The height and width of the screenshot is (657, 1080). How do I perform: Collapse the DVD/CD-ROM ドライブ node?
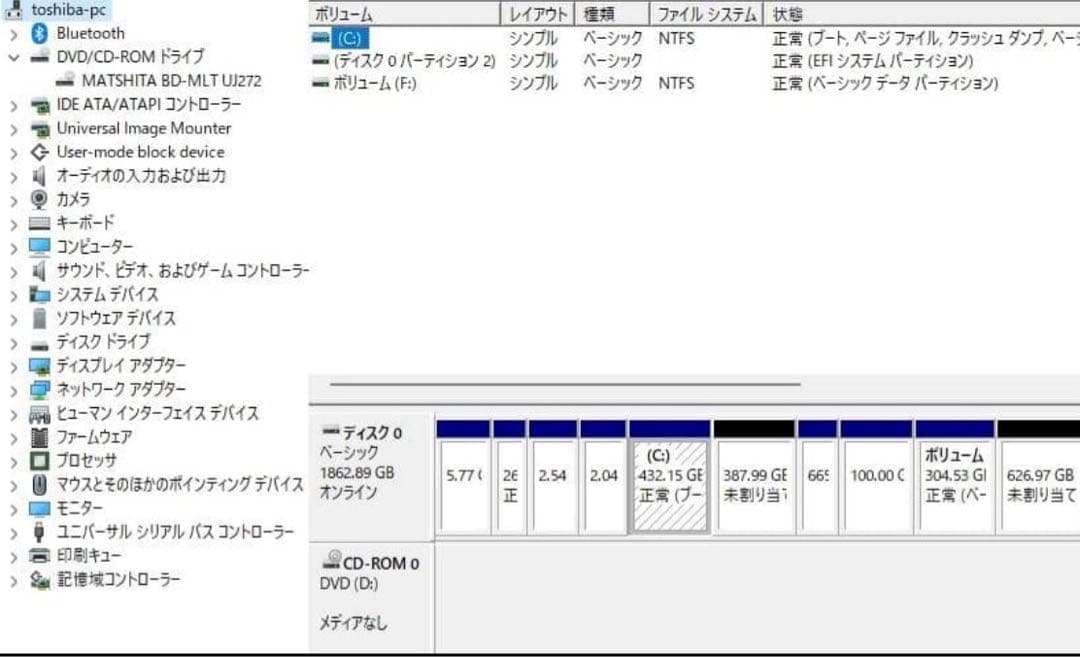pos(13,56)
